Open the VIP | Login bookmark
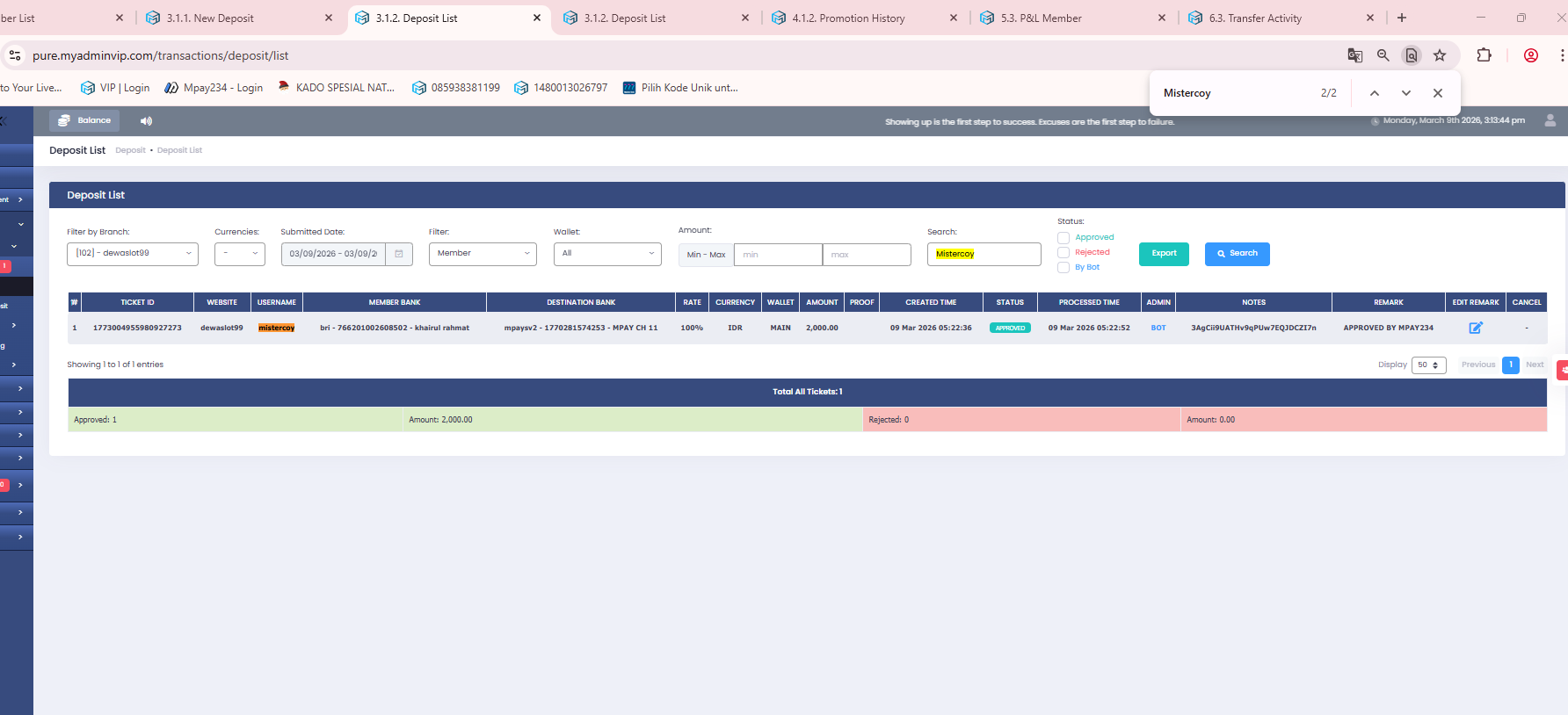Screen dimensions: 1568x715 tap(115, 88)
